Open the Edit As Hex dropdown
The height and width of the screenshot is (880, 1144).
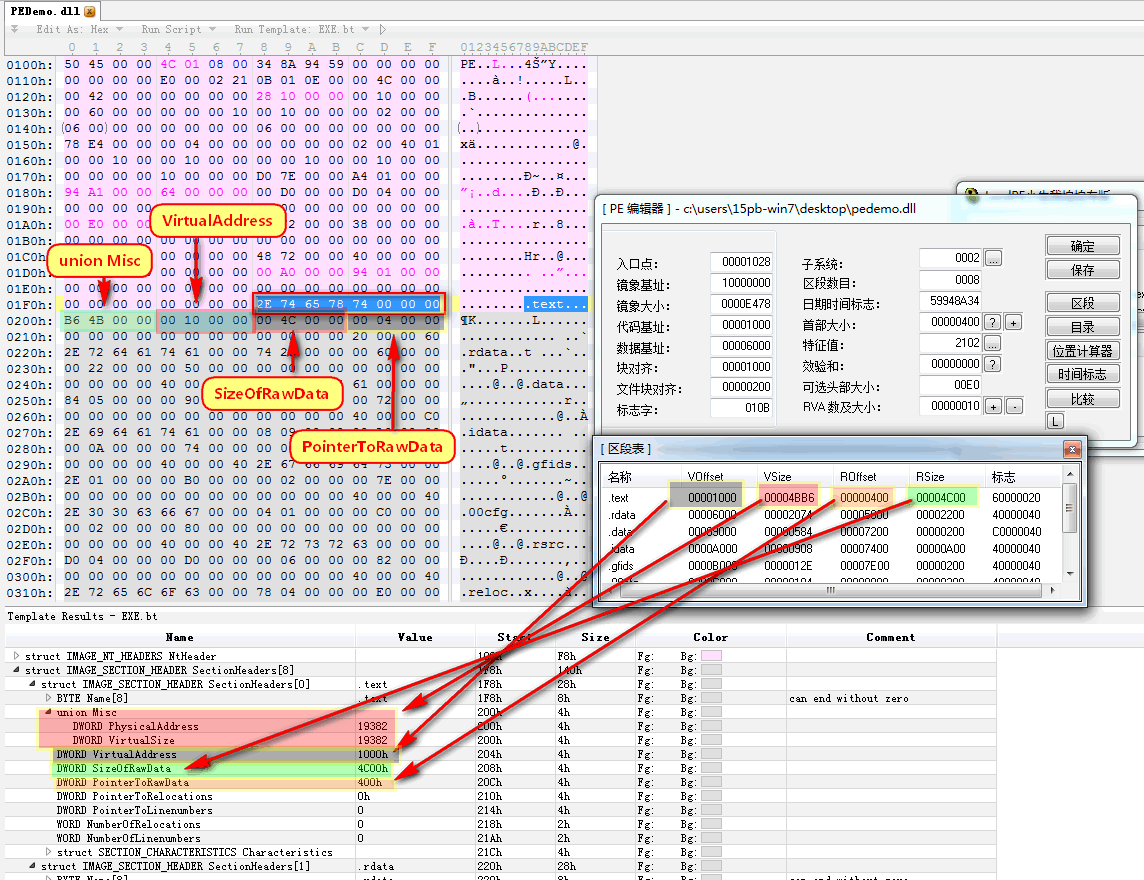(80, 29)
